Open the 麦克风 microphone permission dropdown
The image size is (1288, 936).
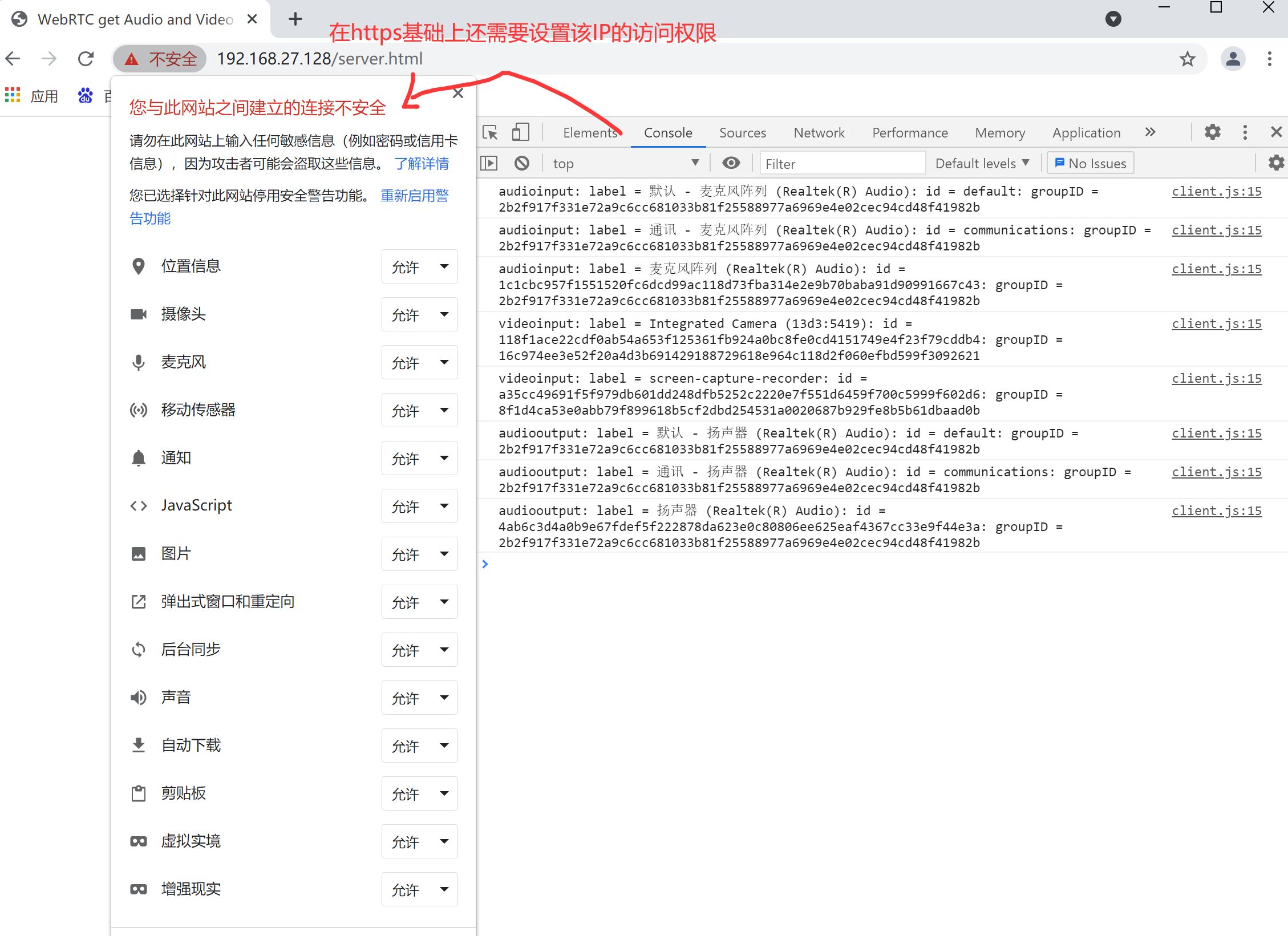(419, 362)
